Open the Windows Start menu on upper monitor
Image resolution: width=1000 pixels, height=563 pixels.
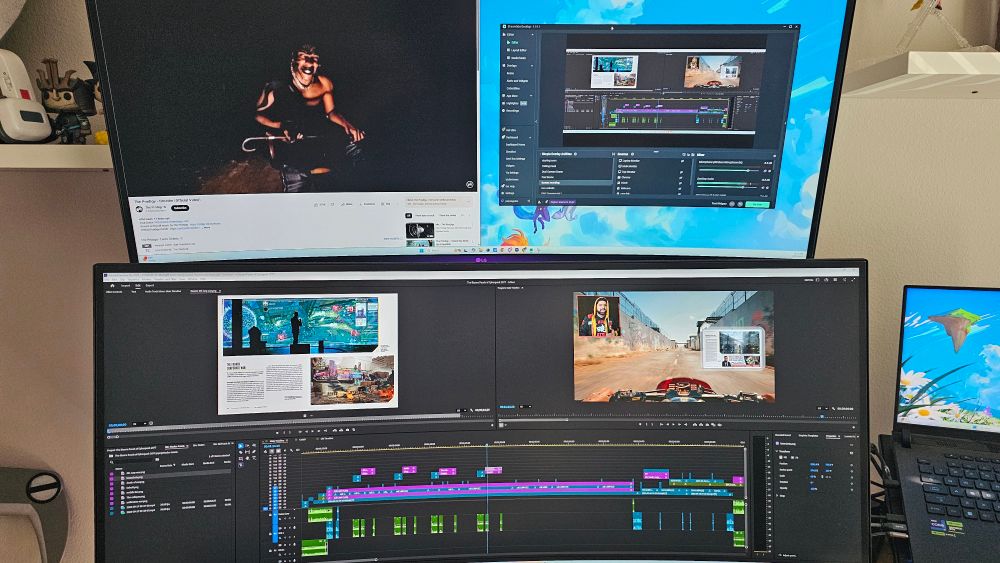422,251
